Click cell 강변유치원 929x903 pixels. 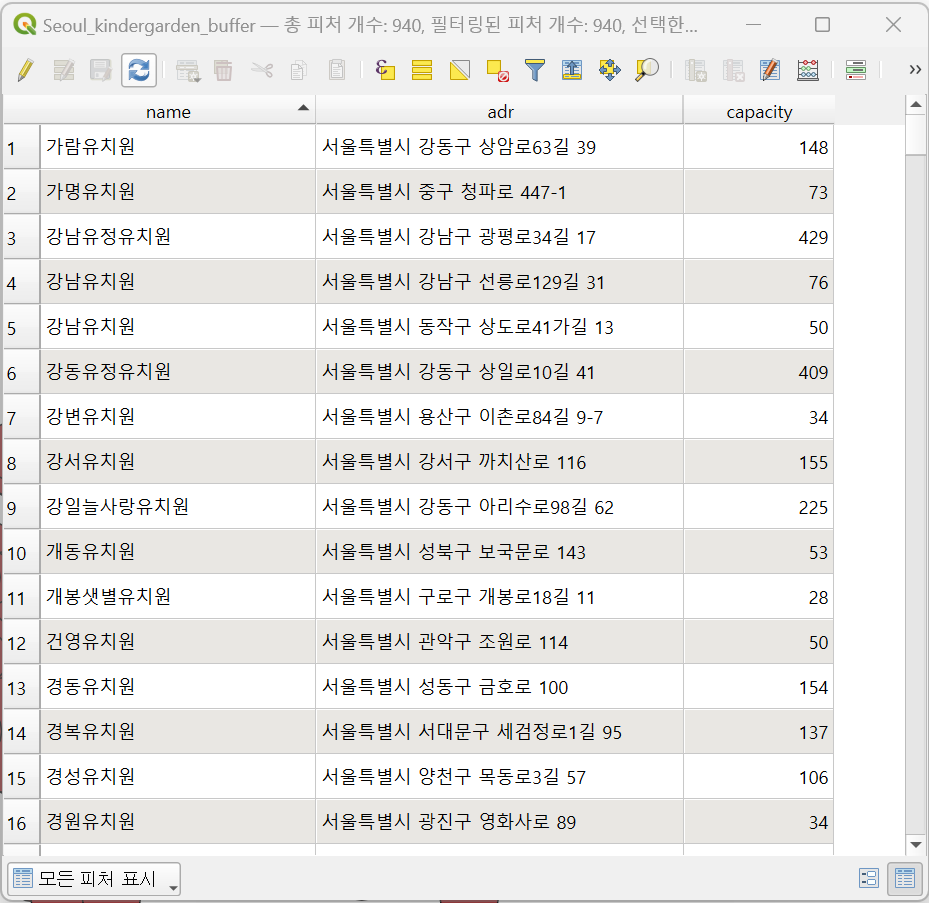coord(178,417)
